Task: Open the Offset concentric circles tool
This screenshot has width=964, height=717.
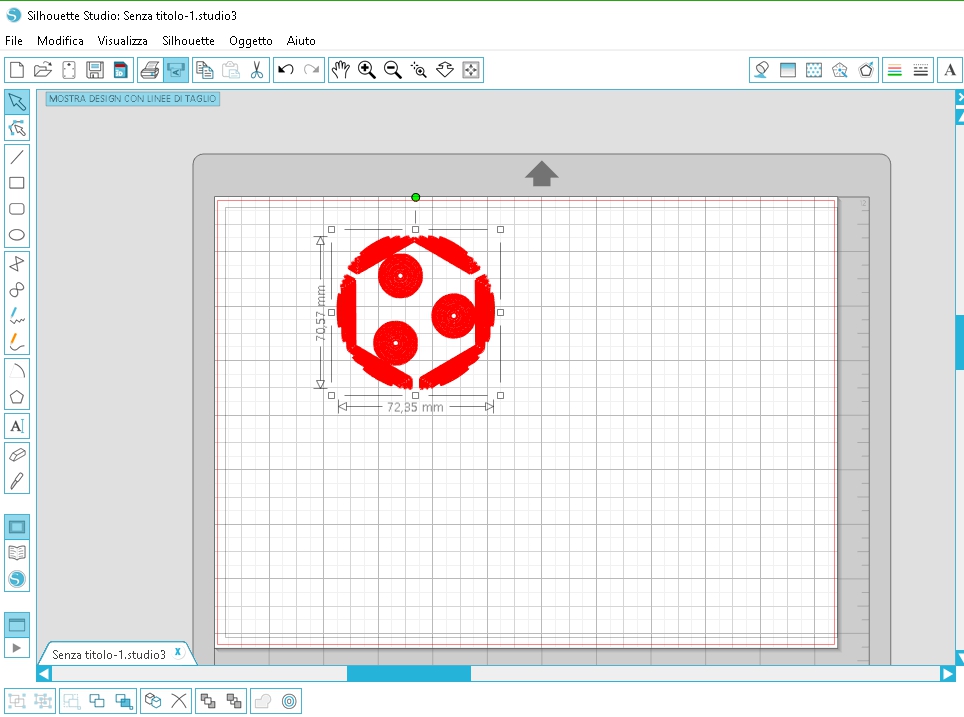Action: pyautogui.click(x=289, y=701)
